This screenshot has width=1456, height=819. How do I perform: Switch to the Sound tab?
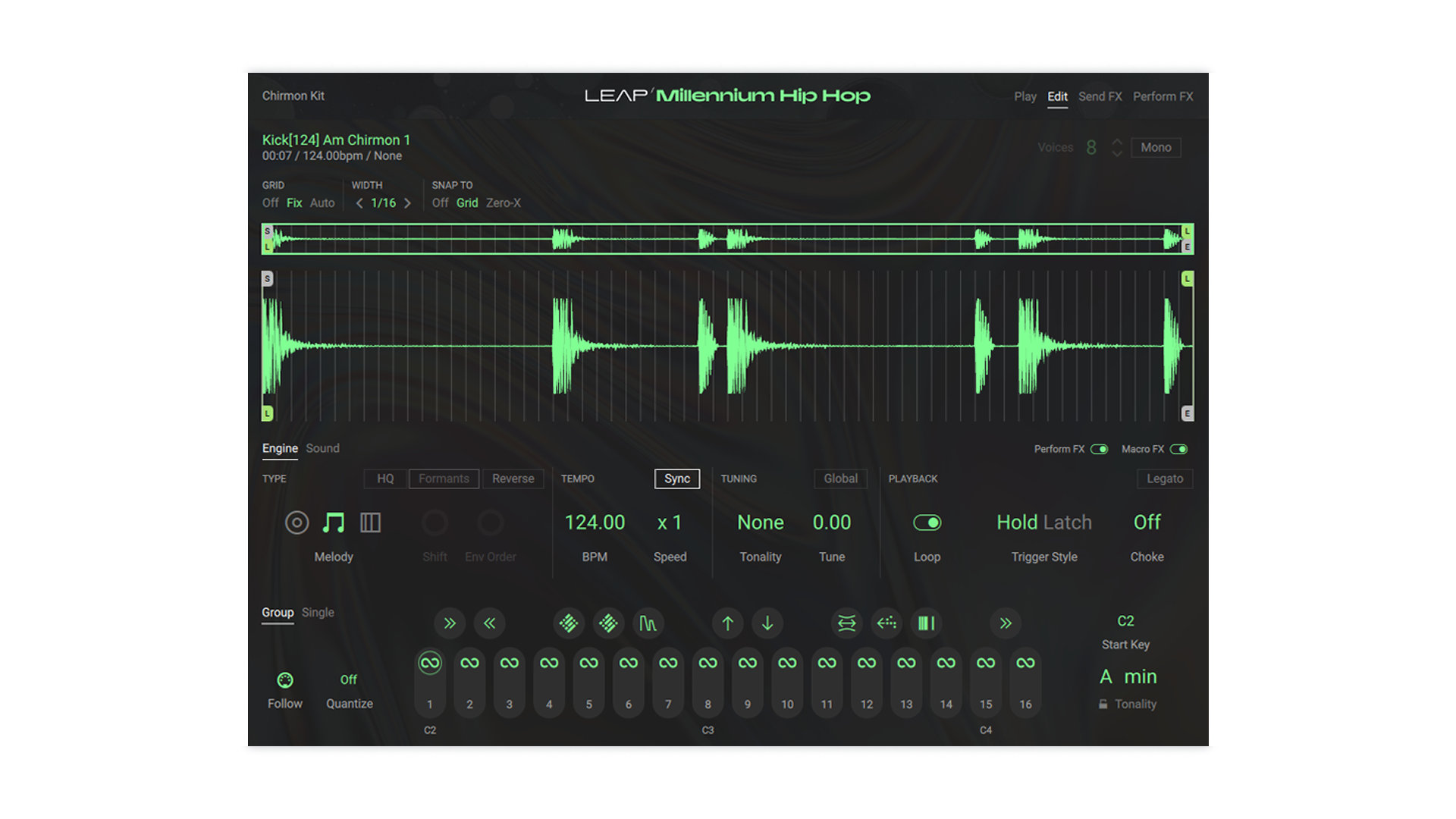pos(322,448)
